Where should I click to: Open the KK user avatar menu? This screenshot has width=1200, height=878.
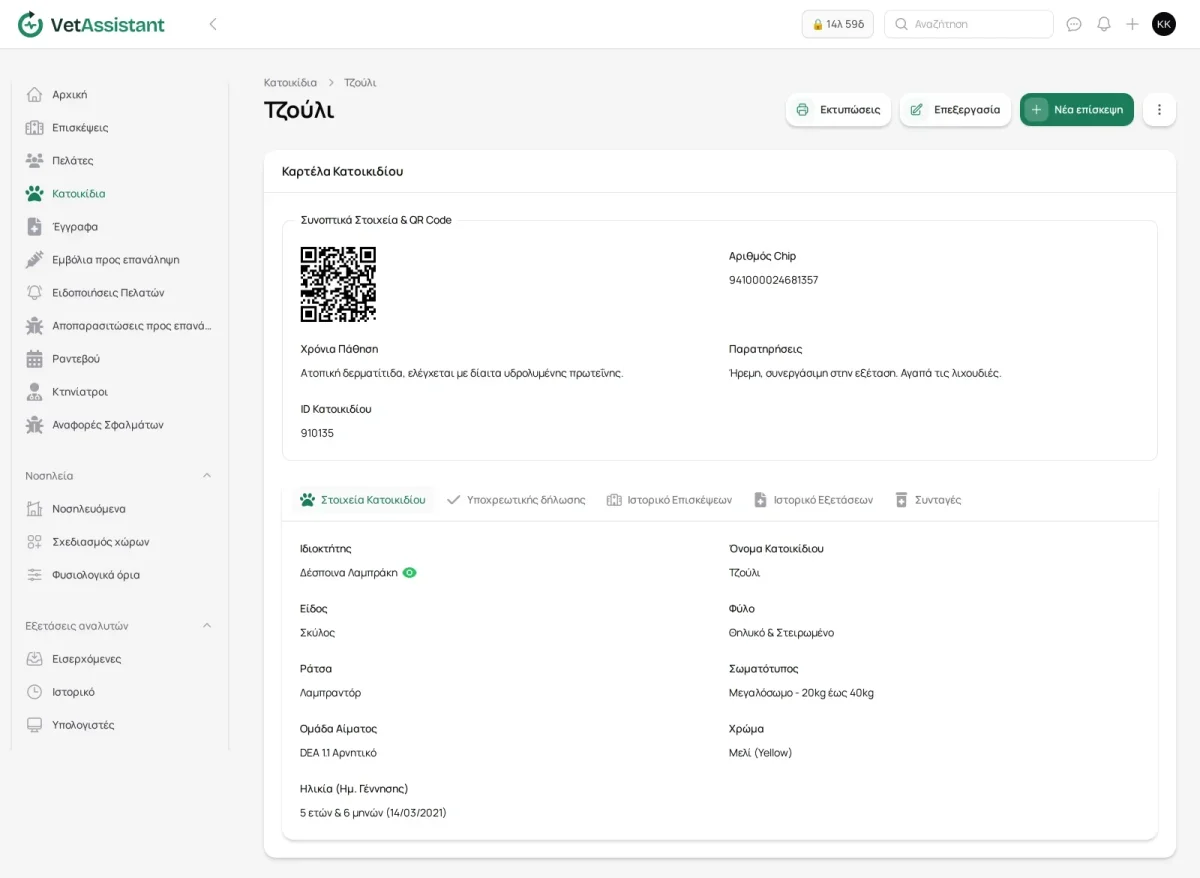(1164, 24)
